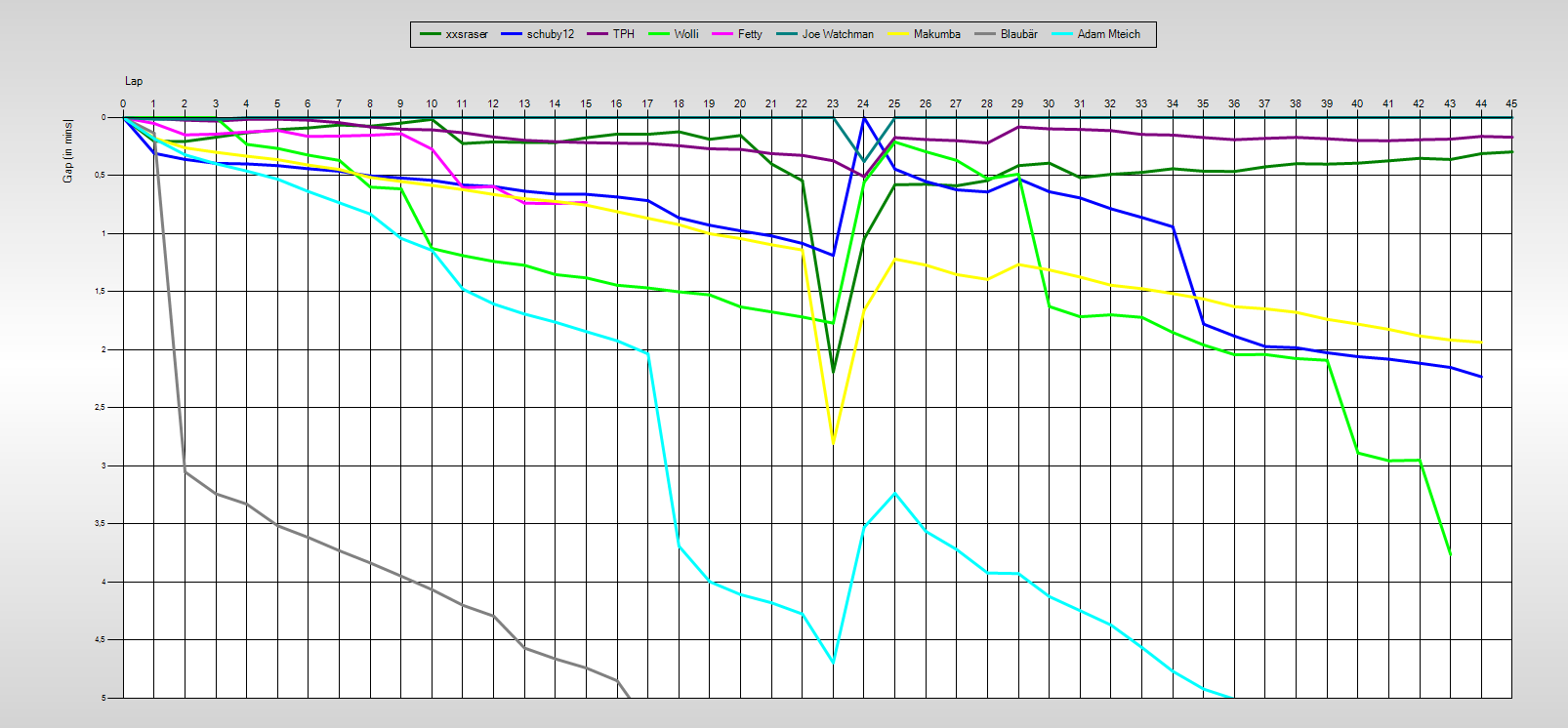This screenshot has height=728, width=1568.
Task: Click lap number 15 on the axis
Action: tap(586, 103)
